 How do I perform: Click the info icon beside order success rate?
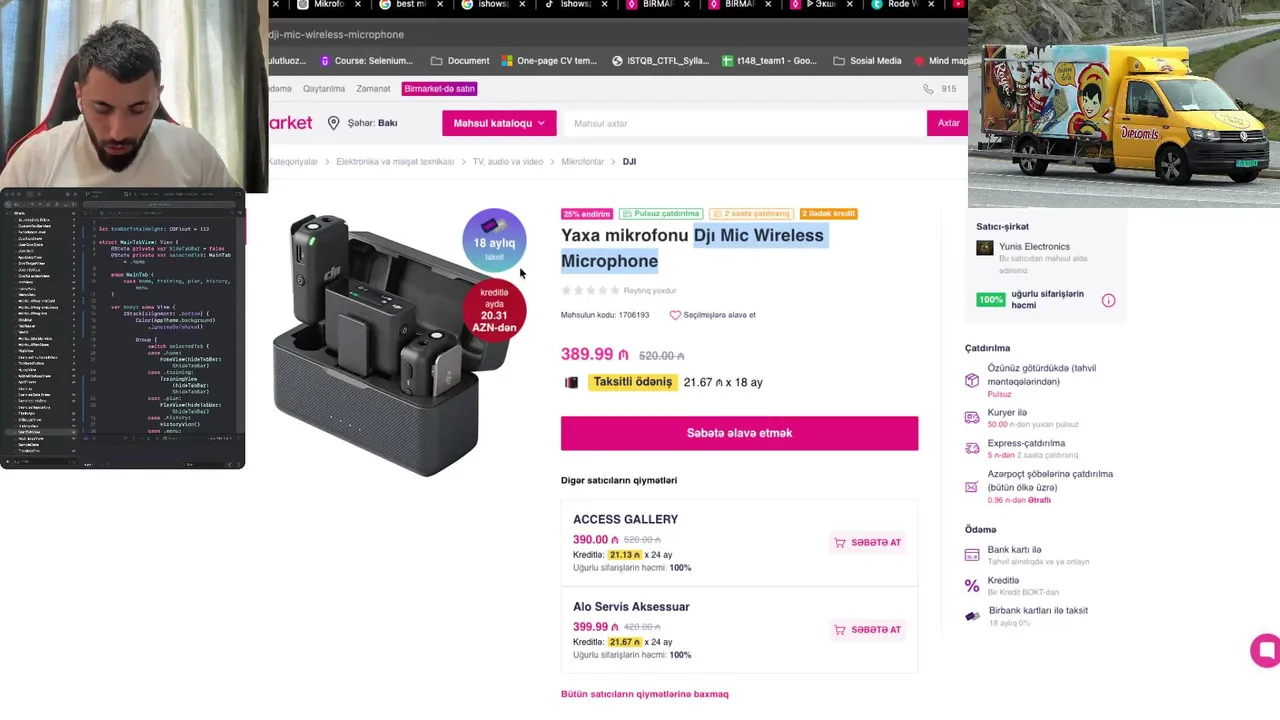click(1108, 300)
